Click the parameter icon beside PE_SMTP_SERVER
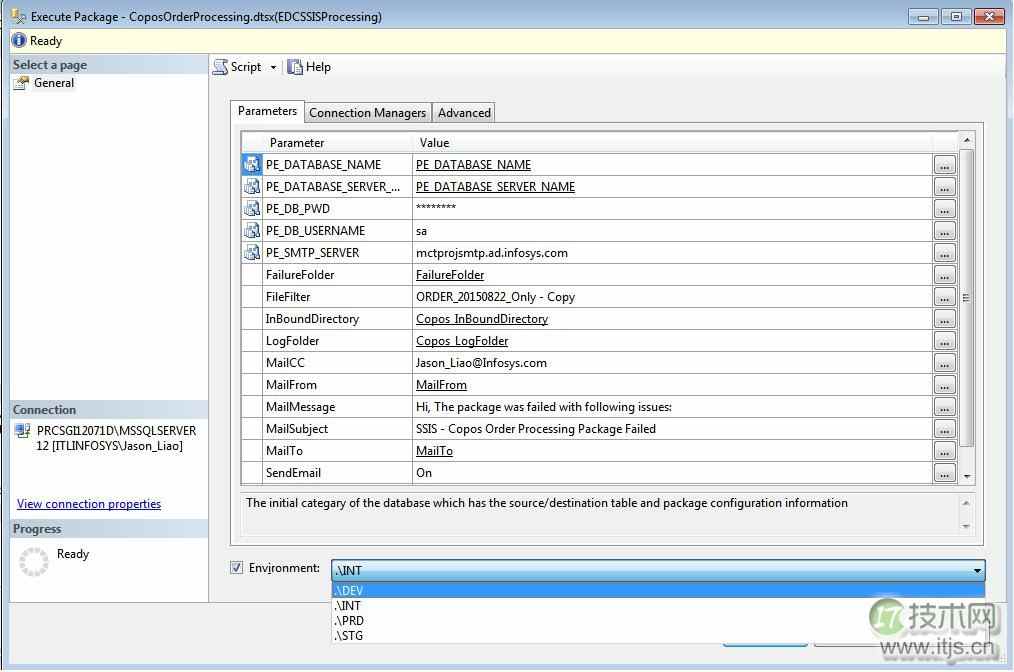 click(251, 252)
